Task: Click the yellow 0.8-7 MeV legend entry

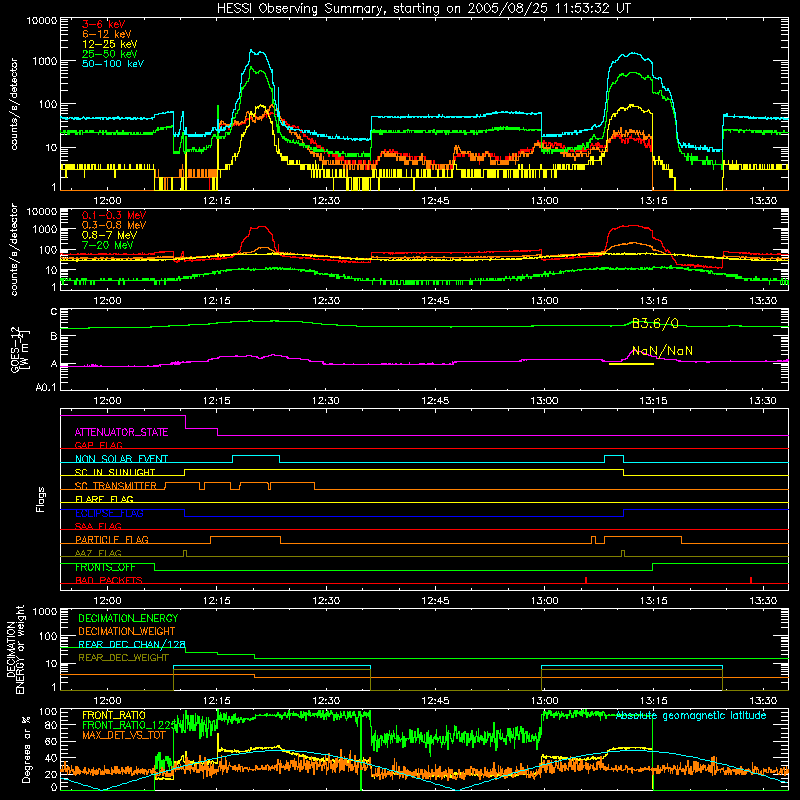Action: coord(109,235)
